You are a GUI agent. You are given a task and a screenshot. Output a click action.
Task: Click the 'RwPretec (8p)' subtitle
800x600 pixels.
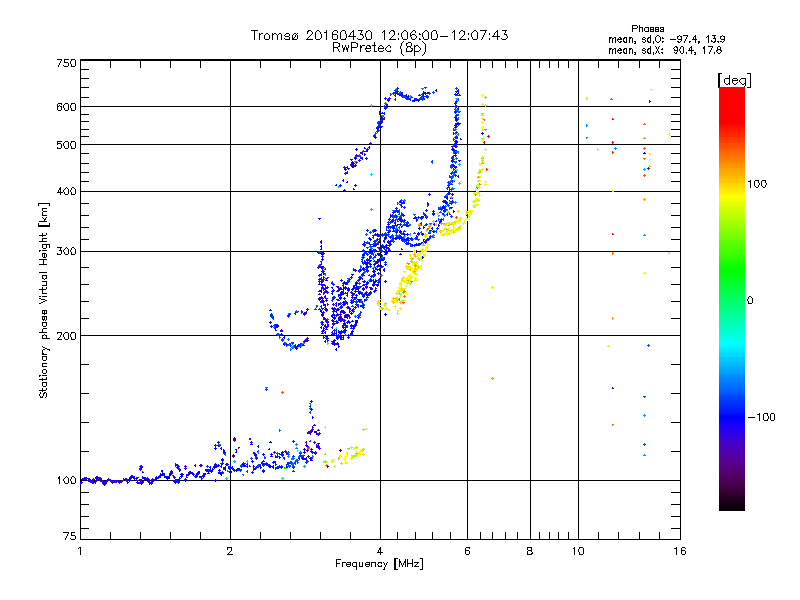[379, 48]
